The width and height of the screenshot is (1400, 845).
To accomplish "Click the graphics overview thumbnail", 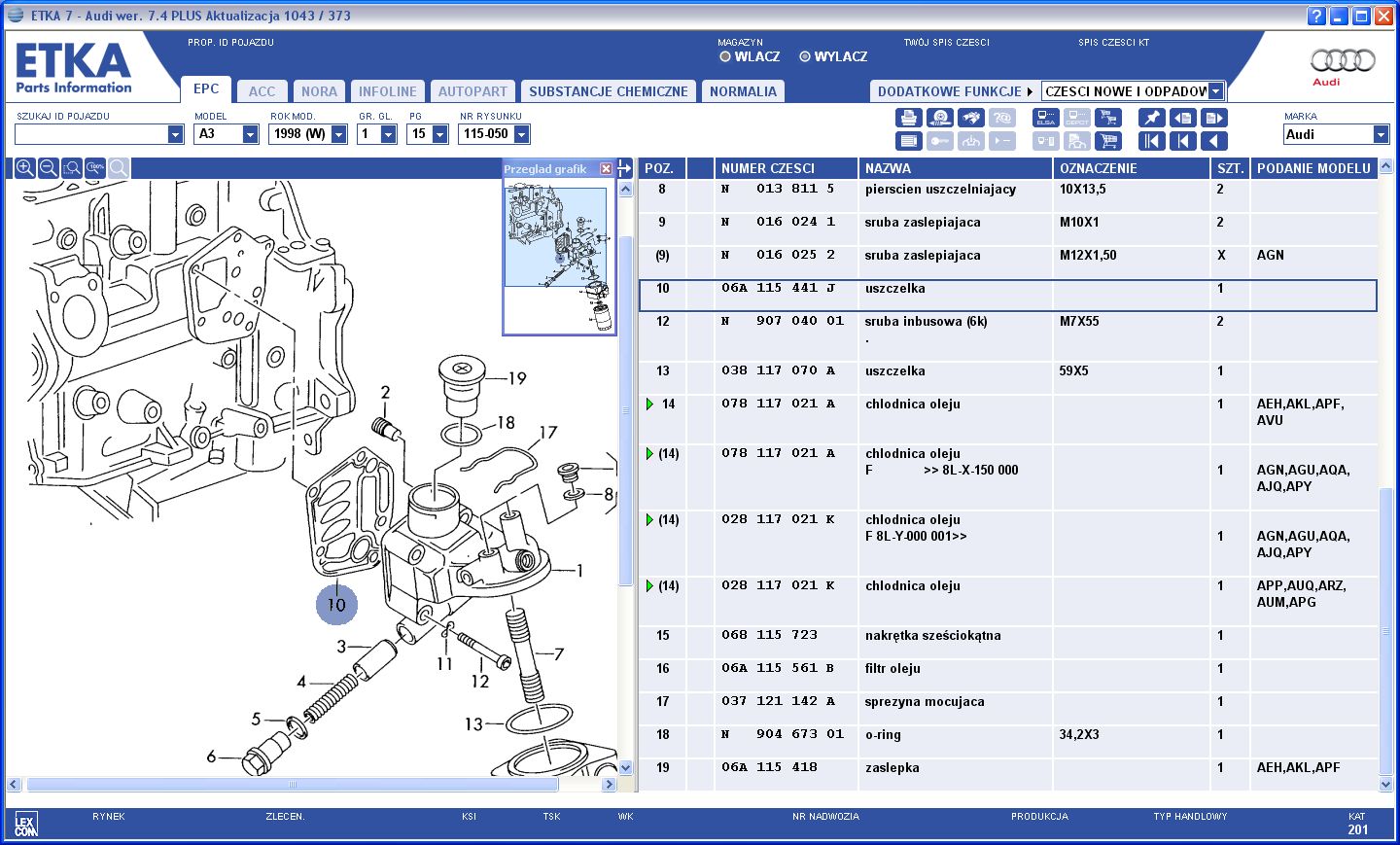I will [559, 259].
